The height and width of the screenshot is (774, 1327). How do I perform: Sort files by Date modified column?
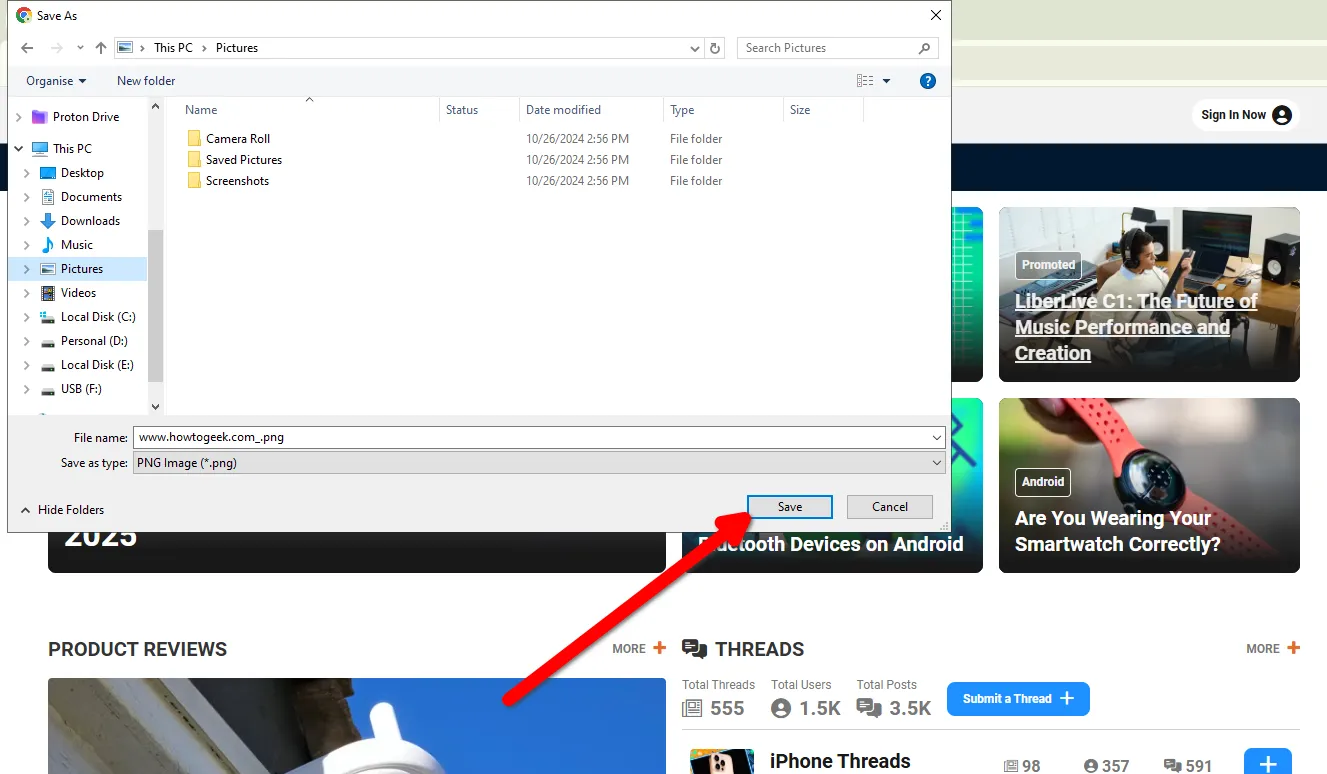(563, 110)
